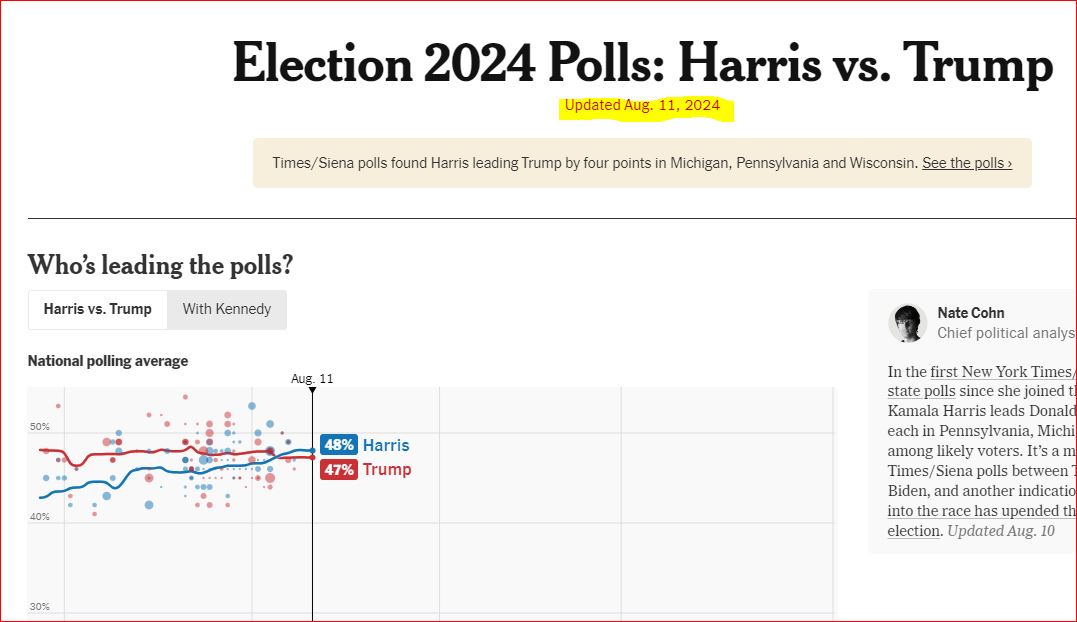The width and height of the screenshot is (1077, 622).
Task: Click the red dot ending Trump line
Action: [x=313, y=457]
